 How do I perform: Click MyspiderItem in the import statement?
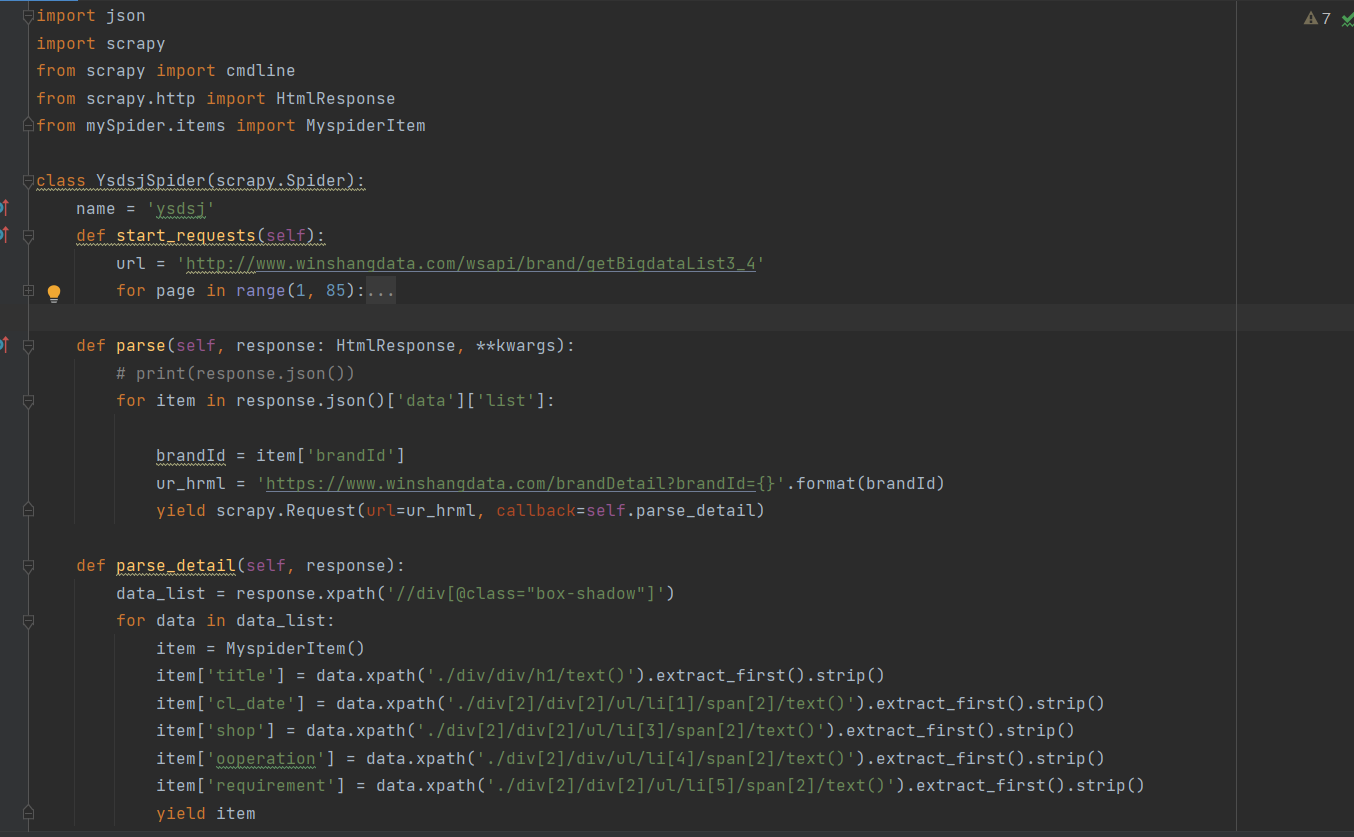click(x=366, y=126)
